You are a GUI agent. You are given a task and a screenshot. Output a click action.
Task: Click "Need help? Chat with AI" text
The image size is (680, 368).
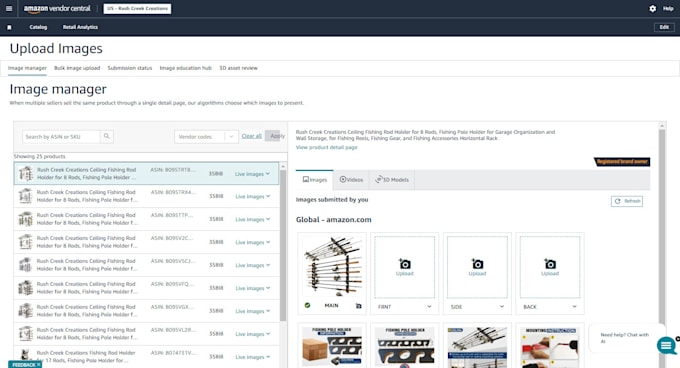tap(624, 338)
